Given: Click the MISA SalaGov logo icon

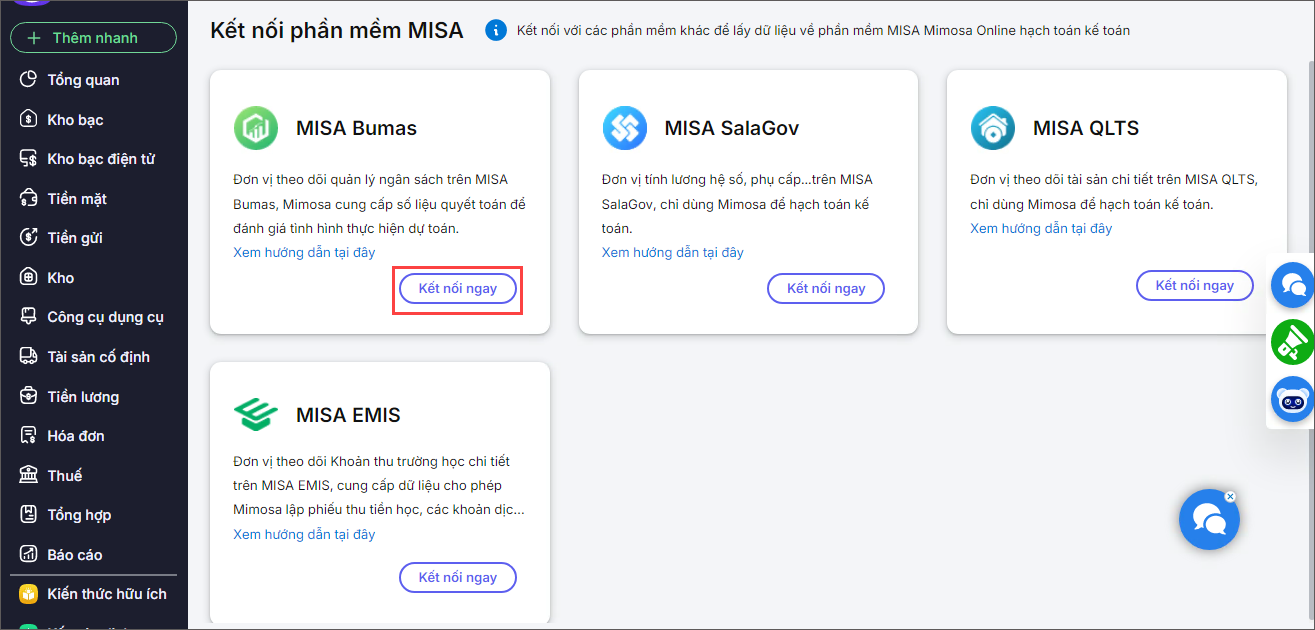Looking at the screenshot, I should tap(624, 128).
